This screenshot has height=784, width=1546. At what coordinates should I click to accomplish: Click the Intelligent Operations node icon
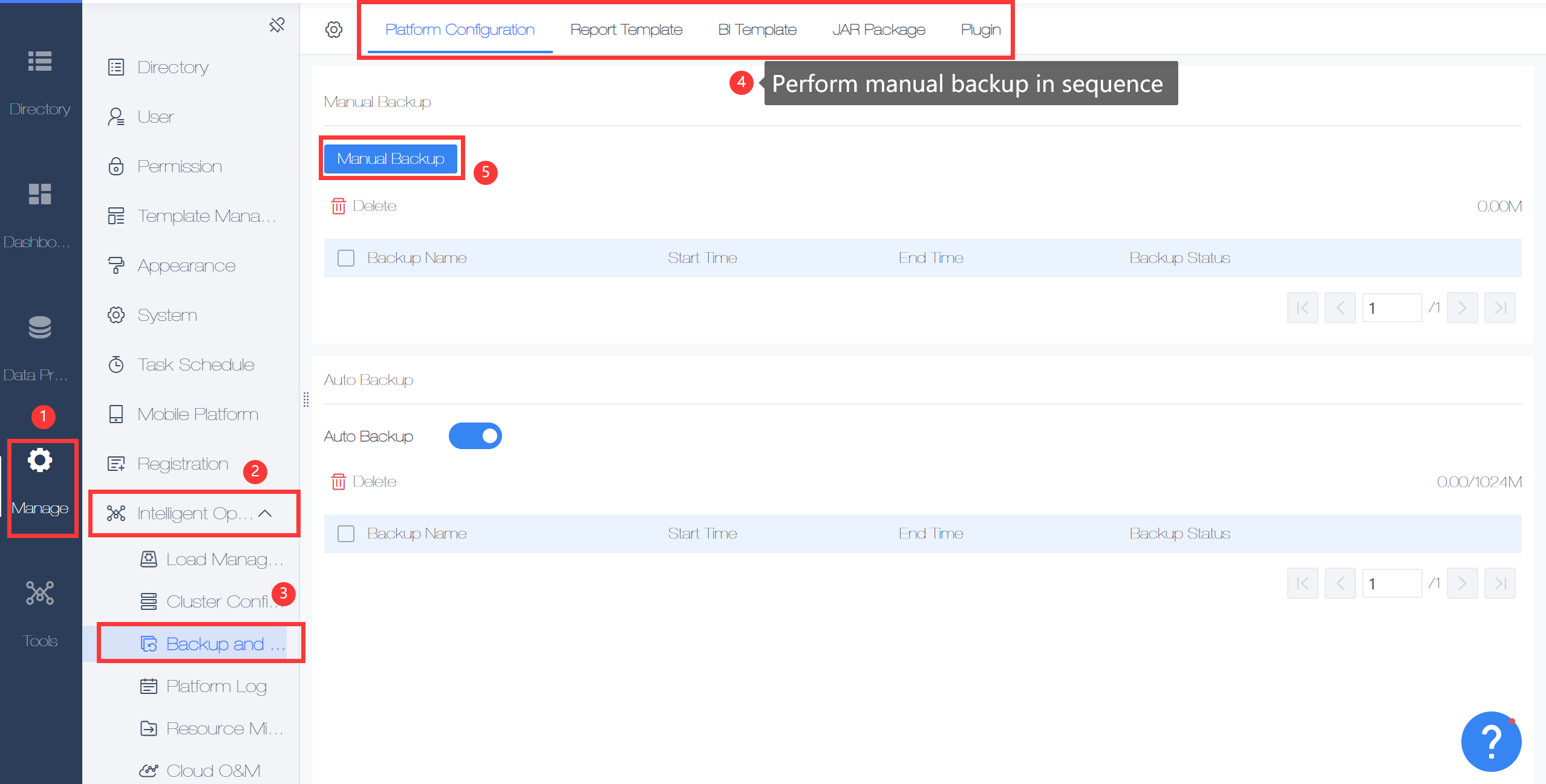(x=116, y=513)
